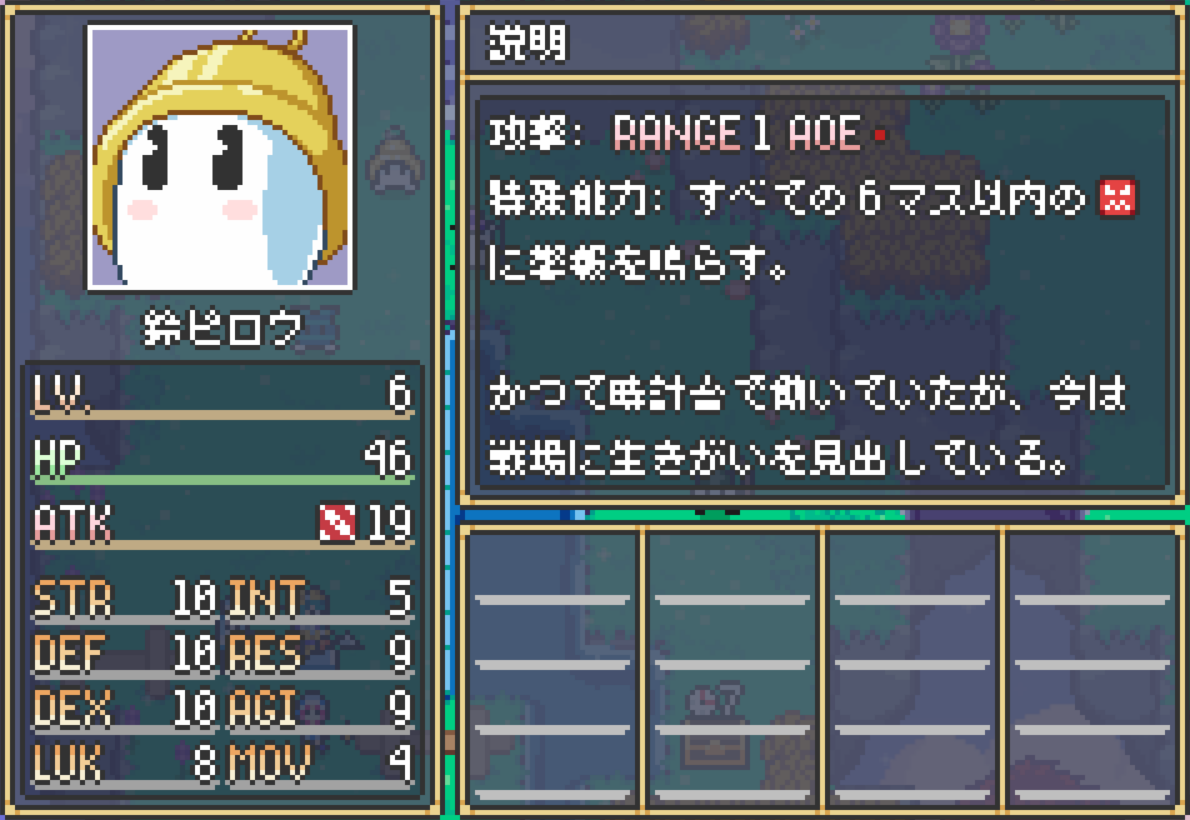Screen dimensions: 1190x820
Task: Click the small red AOE range dot
Action: pos(880,135)
